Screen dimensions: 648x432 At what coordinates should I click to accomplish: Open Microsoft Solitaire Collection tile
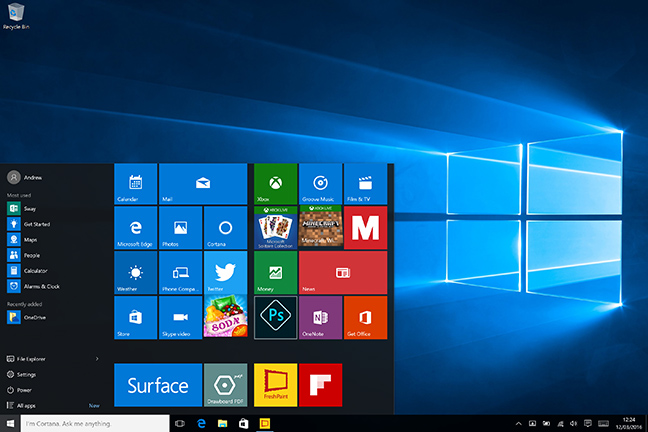(276, 228)
